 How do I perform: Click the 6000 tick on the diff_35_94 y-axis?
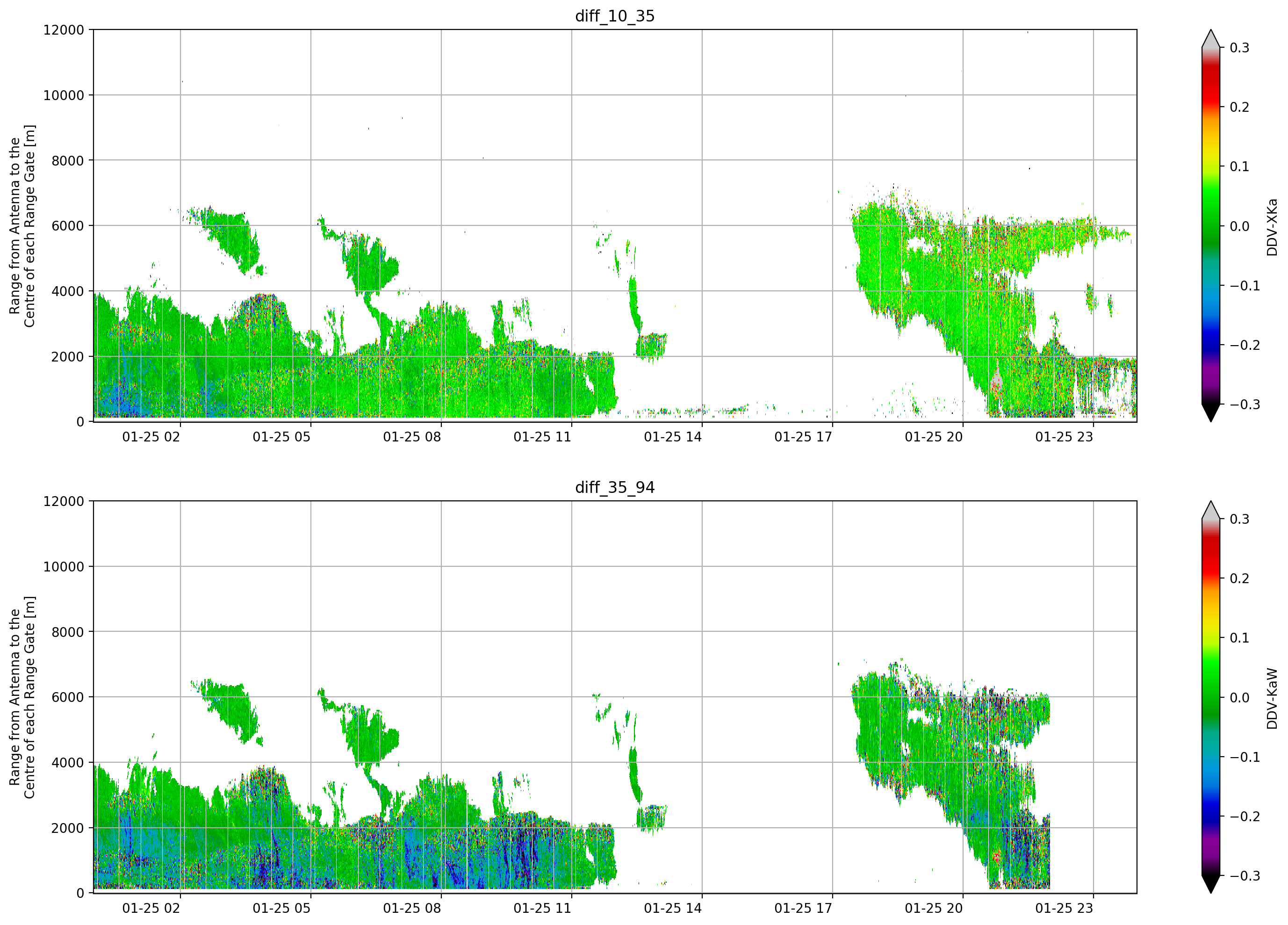pos(68,697)
